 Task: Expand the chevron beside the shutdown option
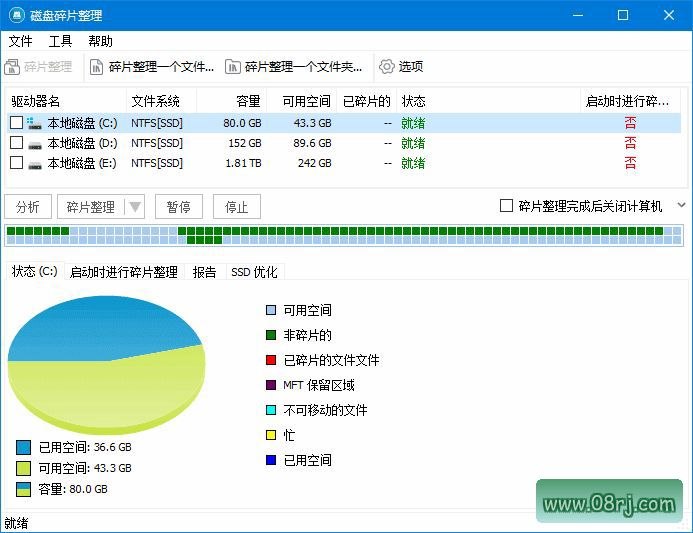(682, 205)
